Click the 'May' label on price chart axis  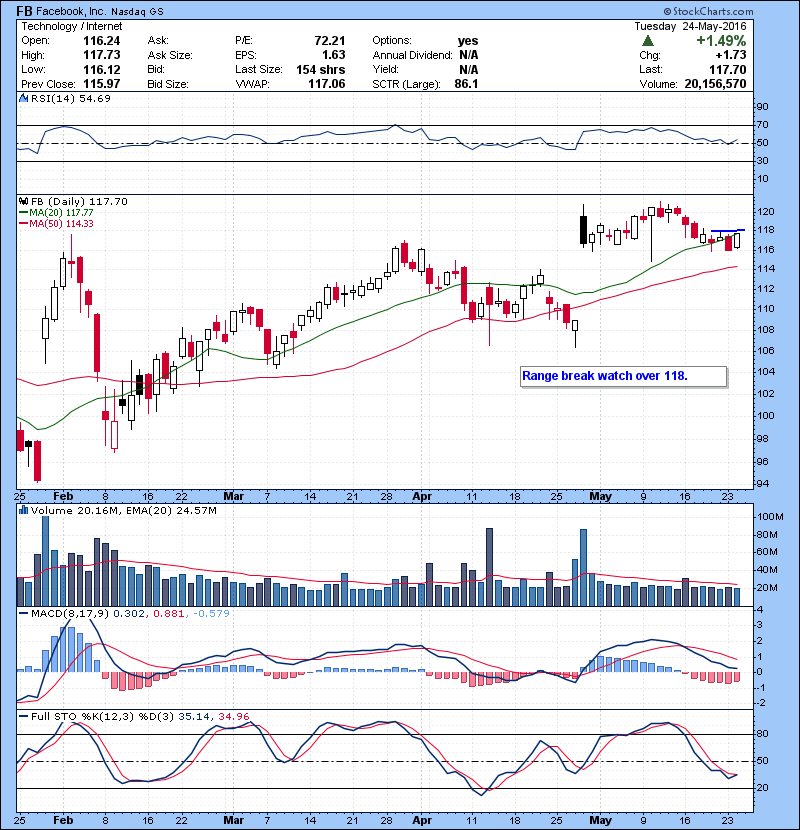click(600, 496)
